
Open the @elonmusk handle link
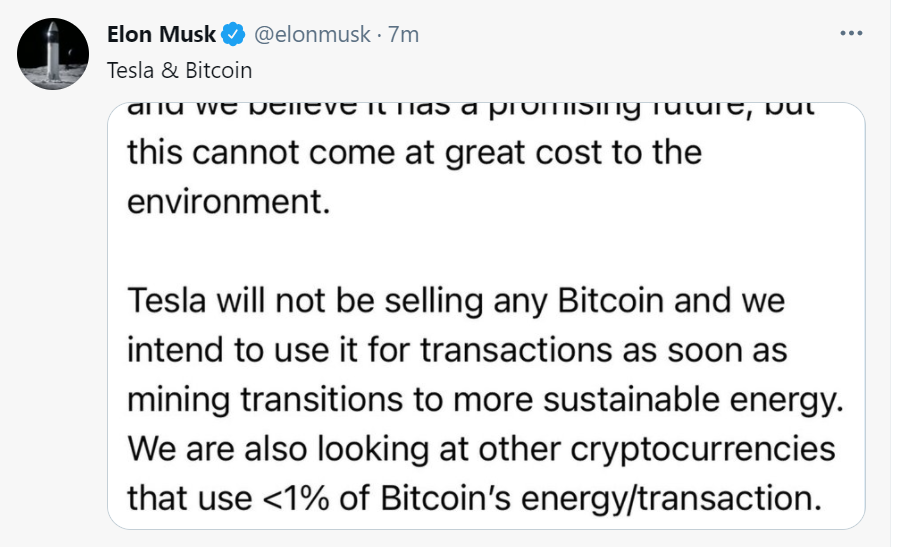click(x=315, y=35)
